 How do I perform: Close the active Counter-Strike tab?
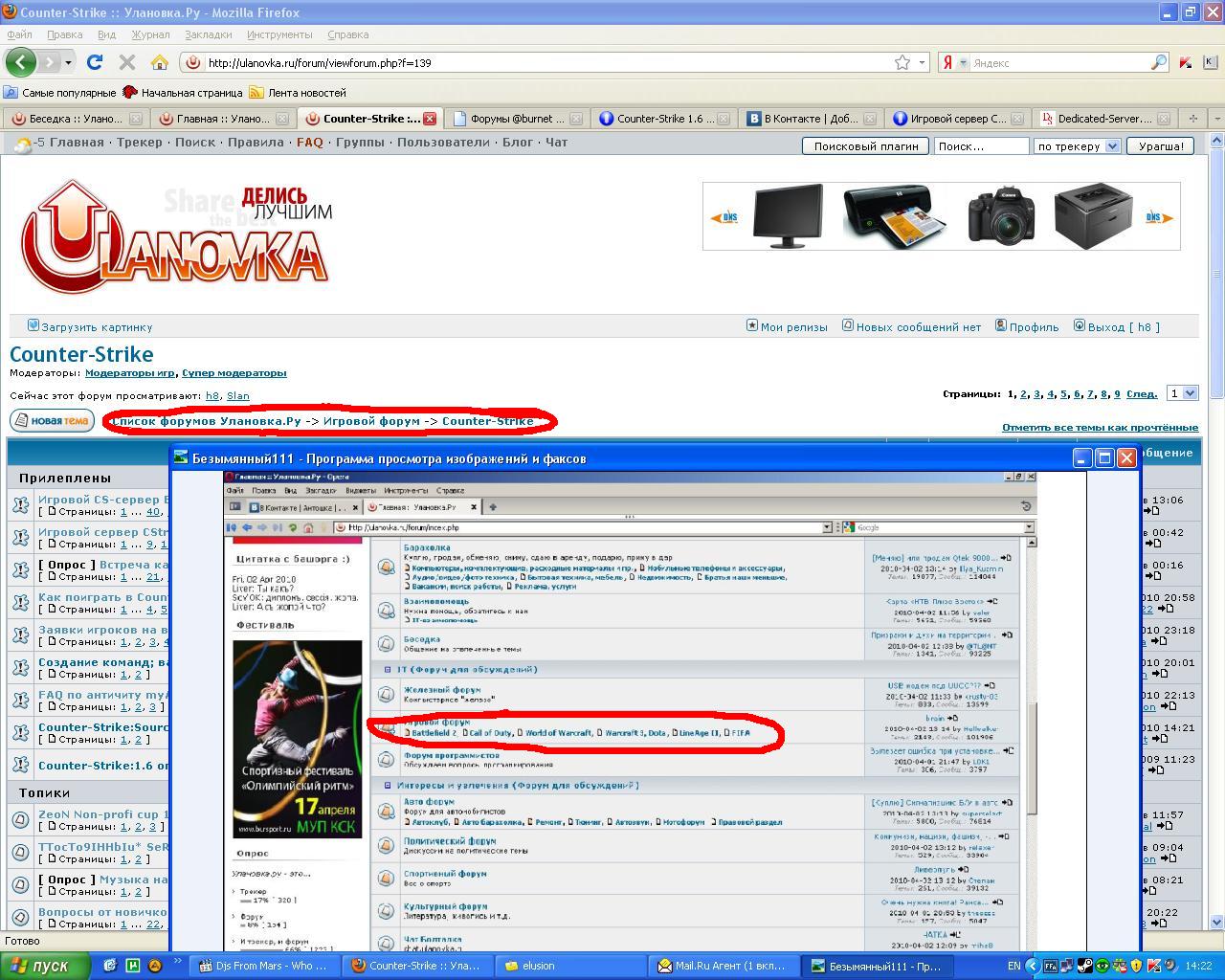pos(430,119)
